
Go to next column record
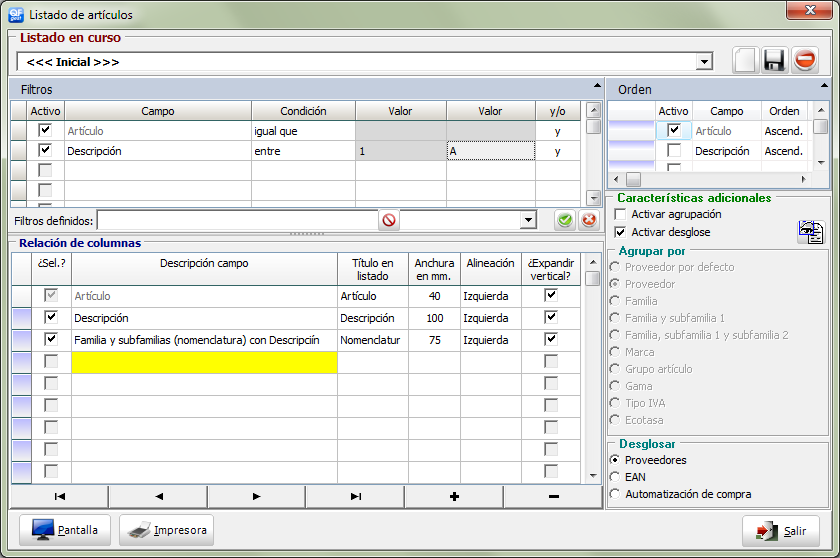pyautogui.click(x=257, y=496)
